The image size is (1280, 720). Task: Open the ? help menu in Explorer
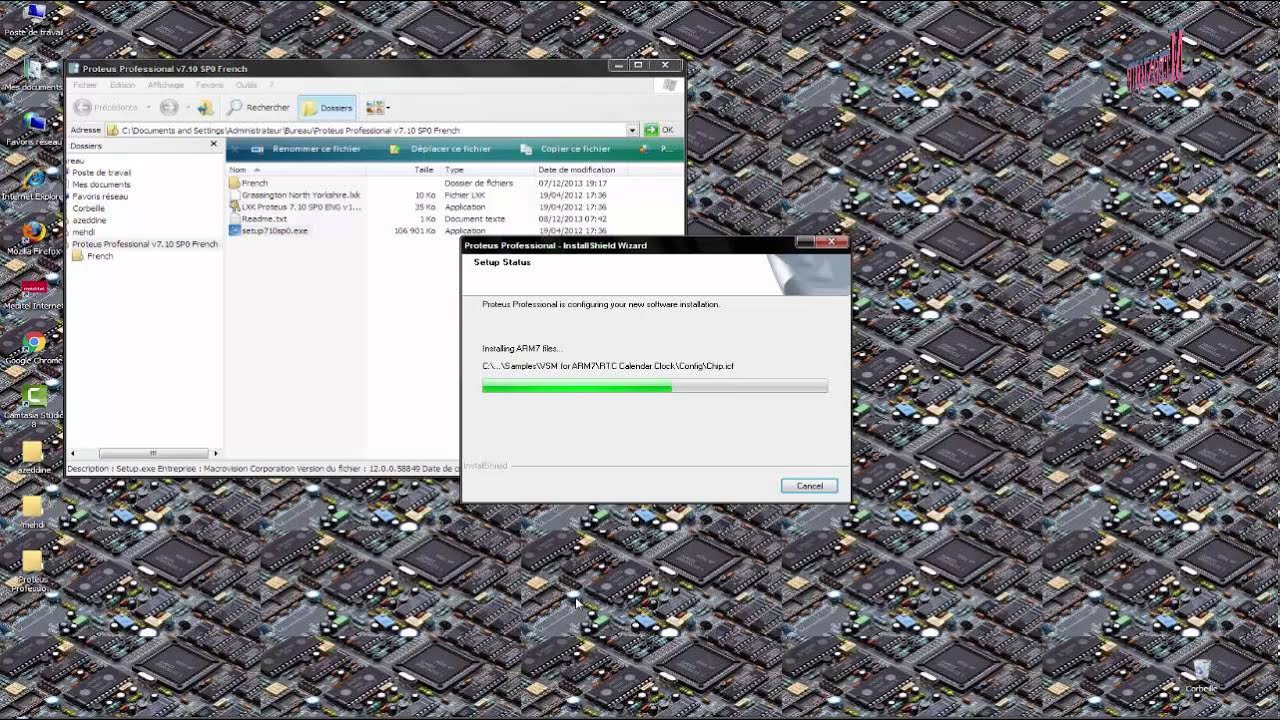pyautogui.click(x=271, y=85)
